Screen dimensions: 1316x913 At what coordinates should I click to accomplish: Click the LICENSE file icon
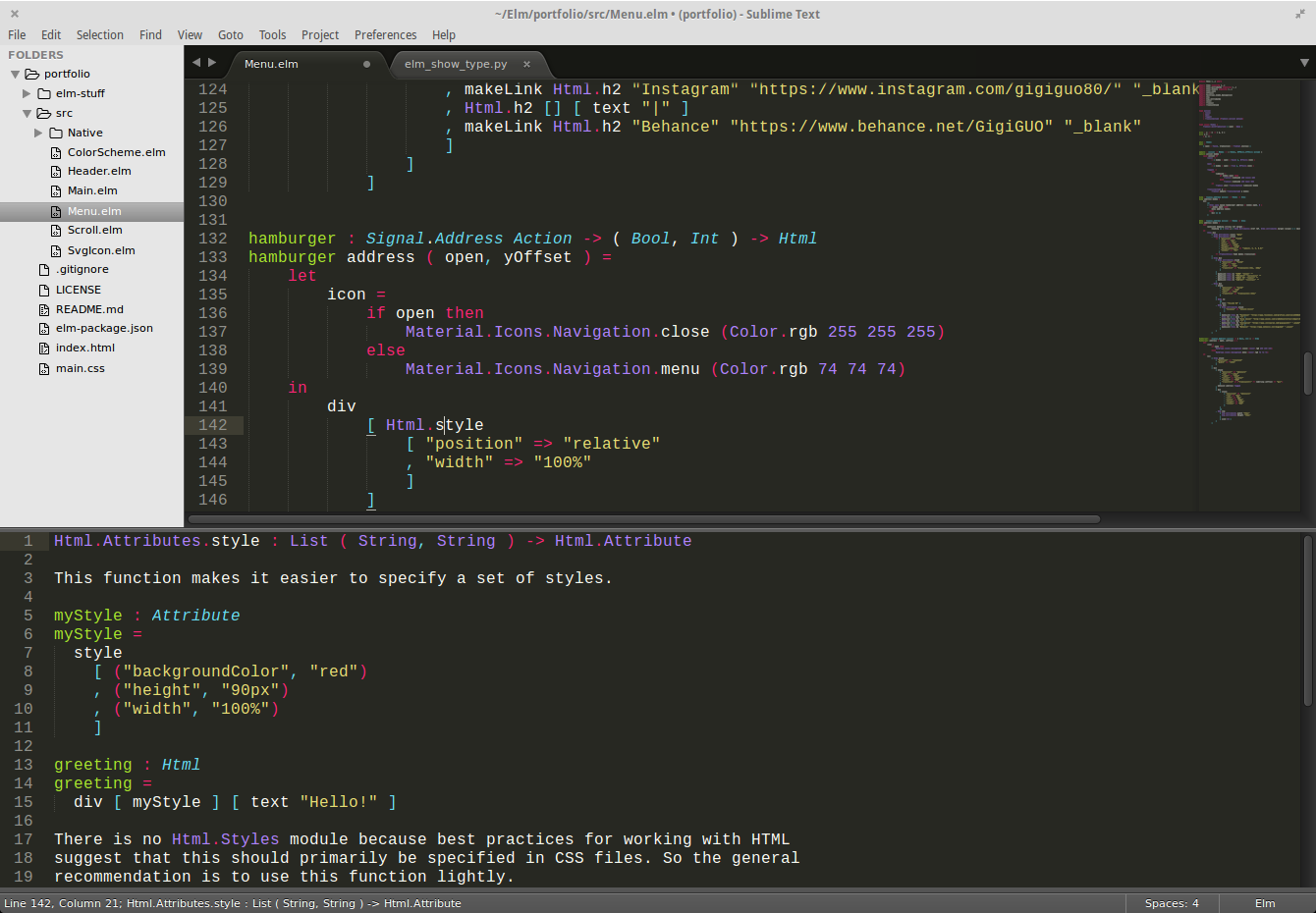pyautogui.click(x=44, y=290)
